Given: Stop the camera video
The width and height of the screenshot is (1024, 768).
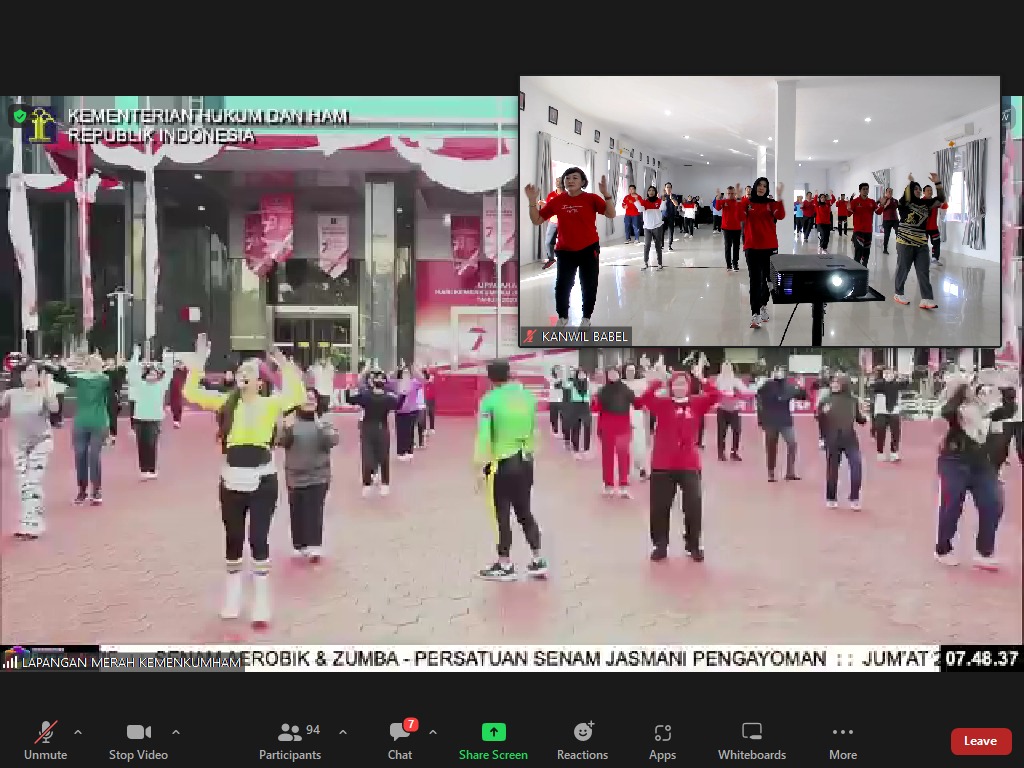Looking at the screenshot, I should pyautogui.click(x=138, y=740).
